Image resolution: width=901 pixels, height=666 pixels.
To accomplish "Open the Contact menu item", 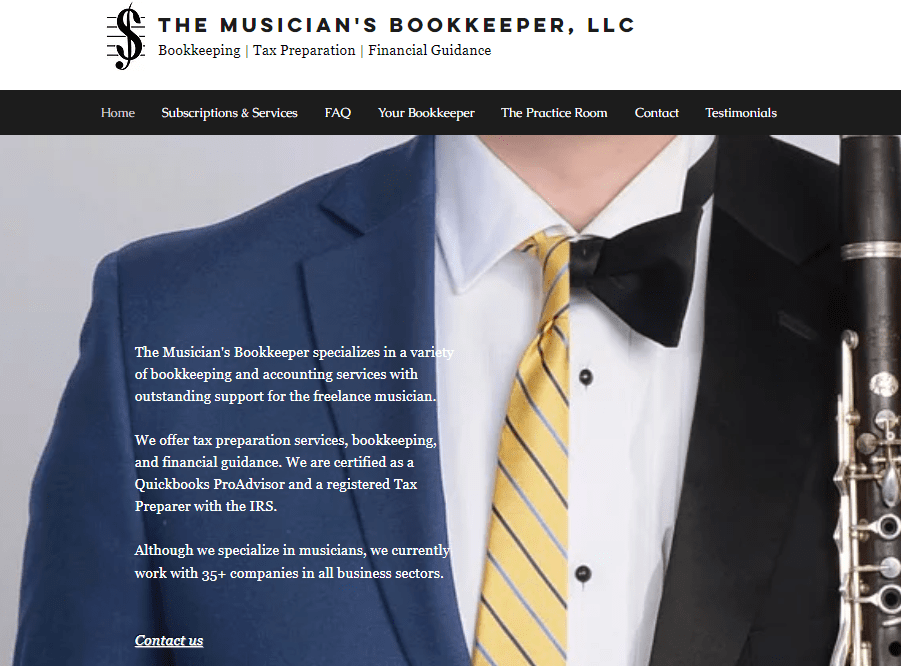I will [656, 113].
